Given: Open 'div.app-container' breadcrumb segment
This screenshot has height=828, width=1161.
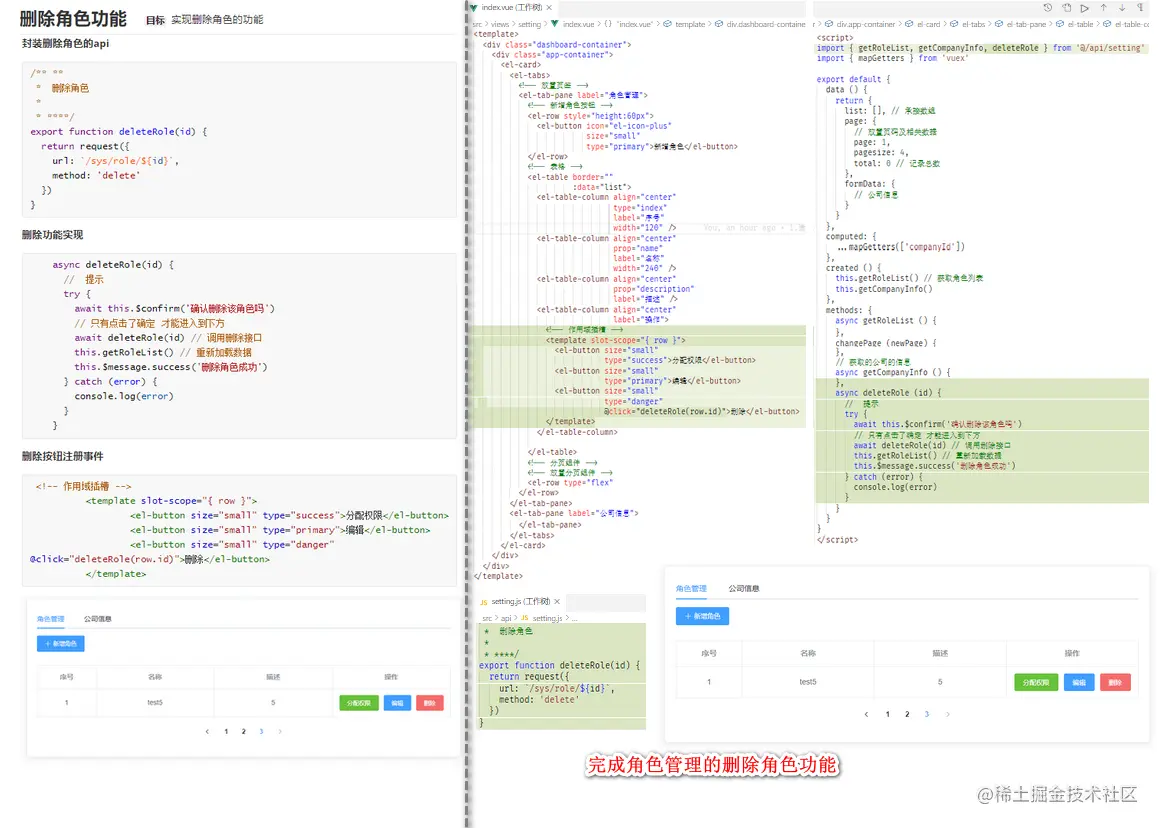Looking at the screenshot, I should tap(866, 24).
